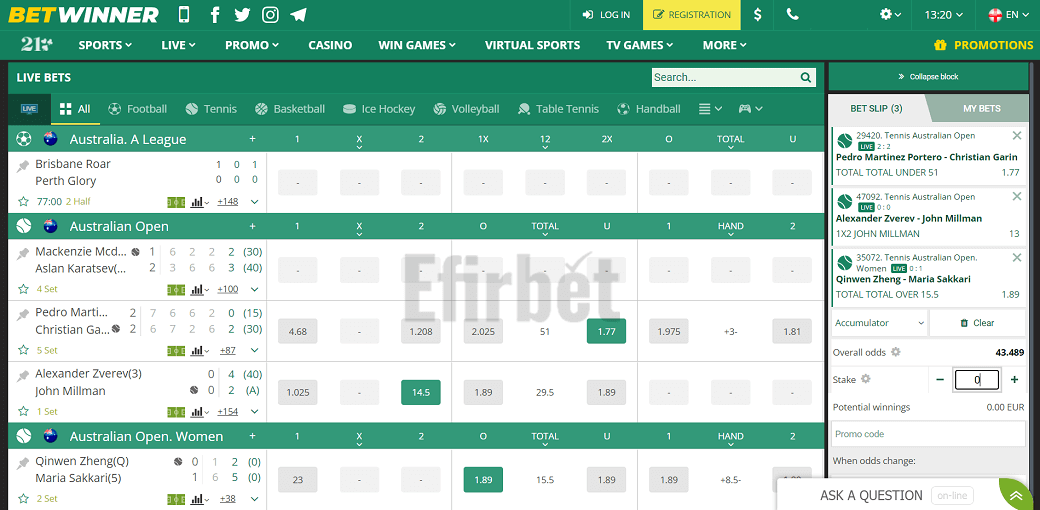
Task: Click the Clear bet slip button
Action: [x=978, y=323]
